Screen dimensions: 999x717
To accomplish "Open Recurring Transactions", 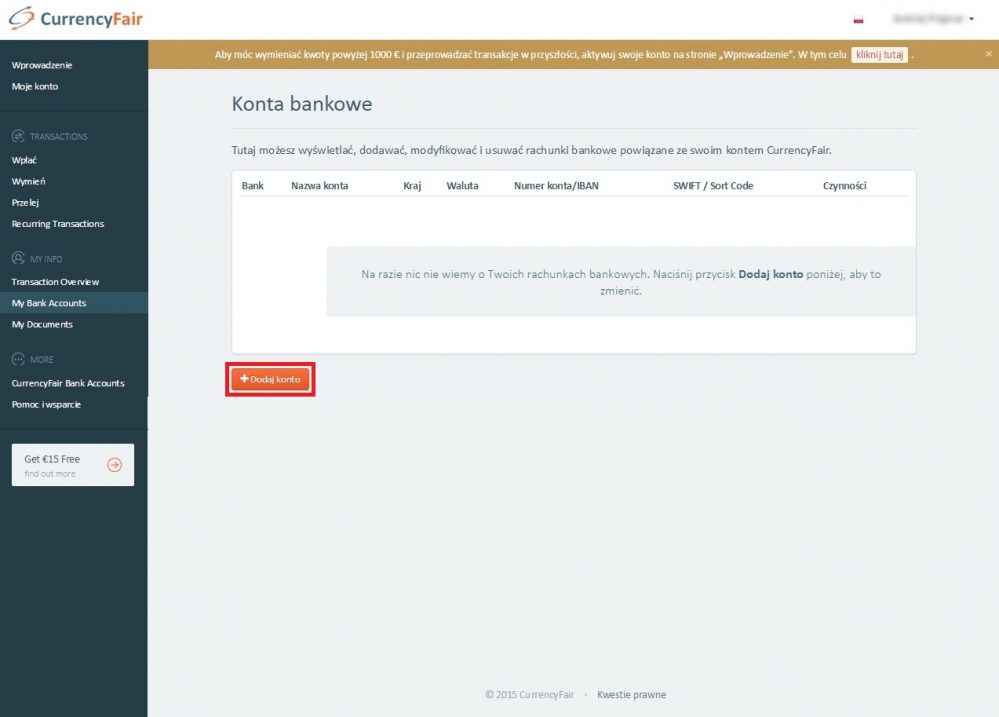I will (58, 224).
